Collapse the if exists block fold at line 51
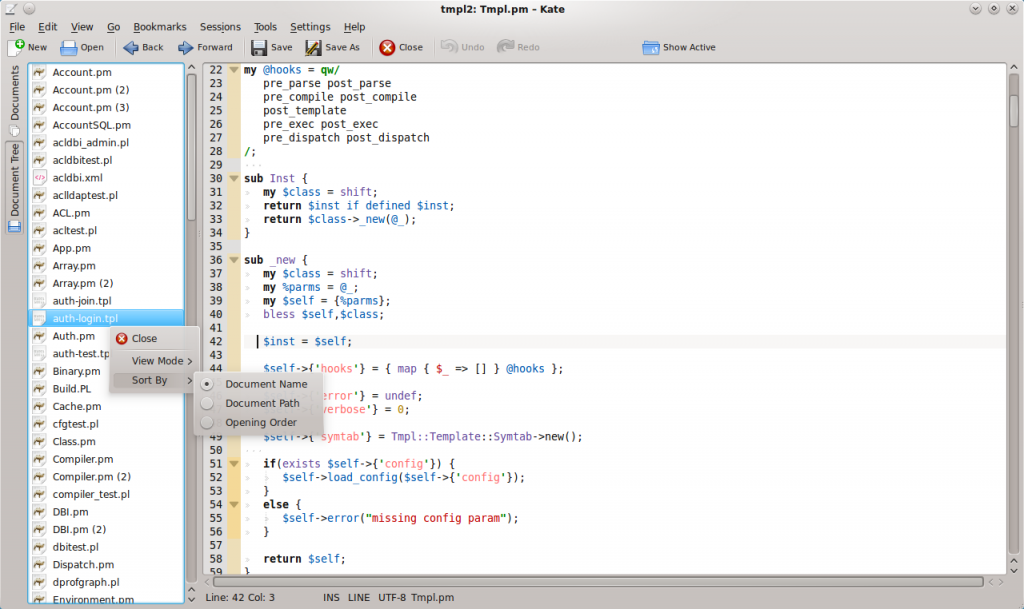Viewport: 1024px width, 609px height. (x=233, y=464)
